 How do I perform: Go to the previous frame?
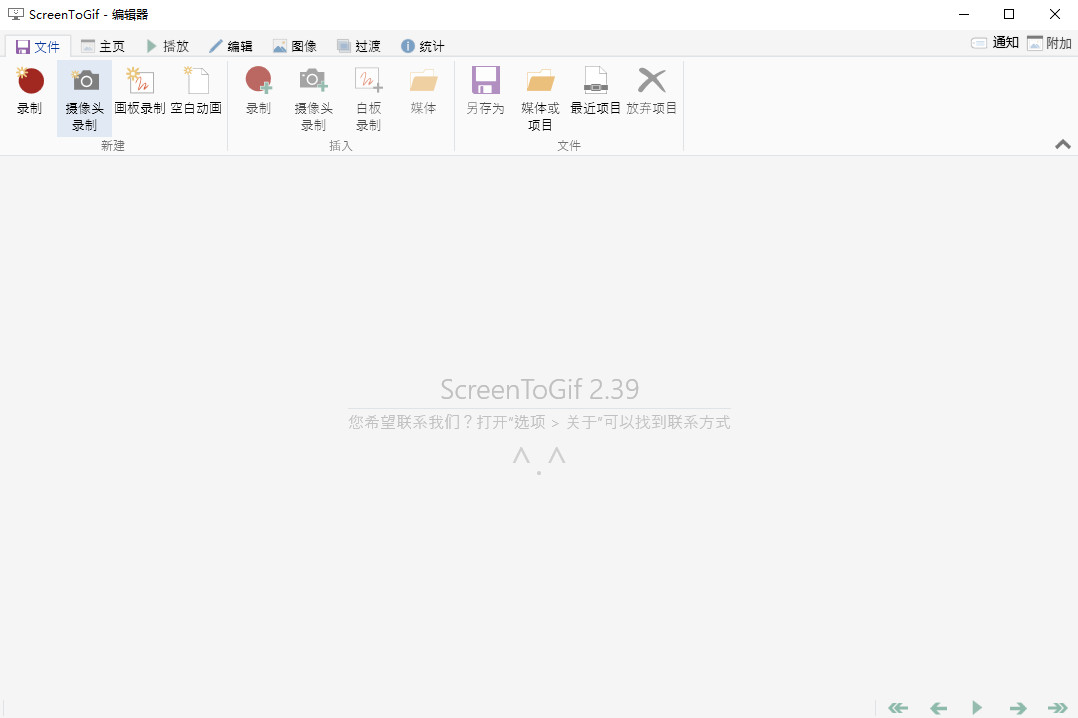tap(937, 707)
